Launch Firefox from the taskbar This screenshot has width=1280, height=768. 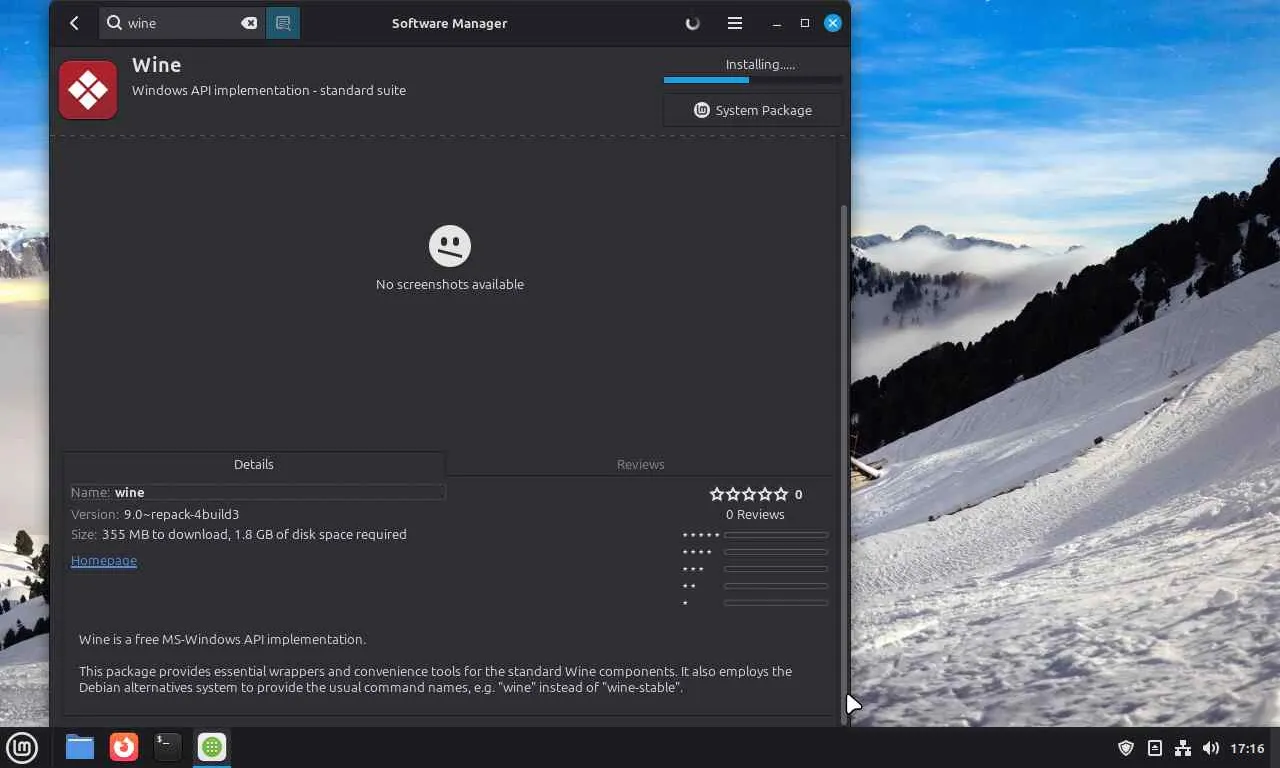pos(124,747)
